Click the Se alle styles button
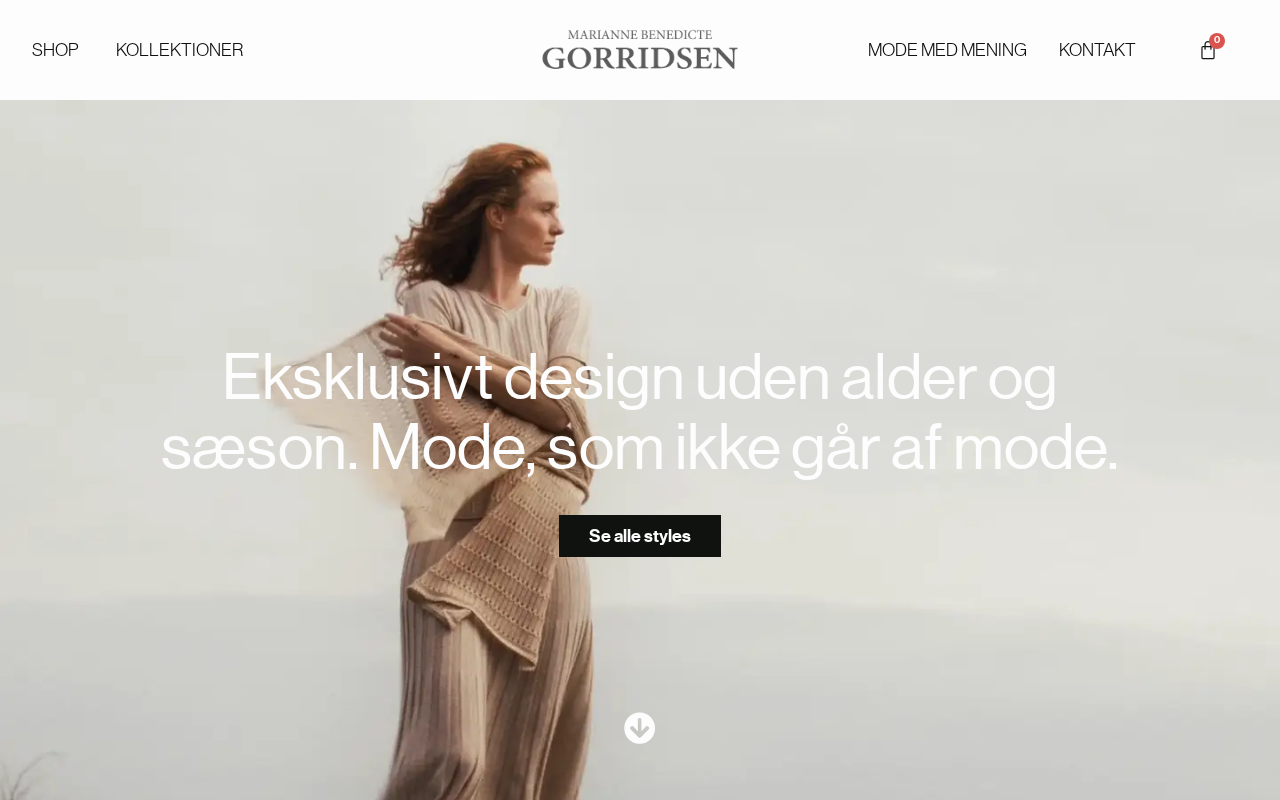1280x800 pixels. pyautogui.click(x=640, y=536)
